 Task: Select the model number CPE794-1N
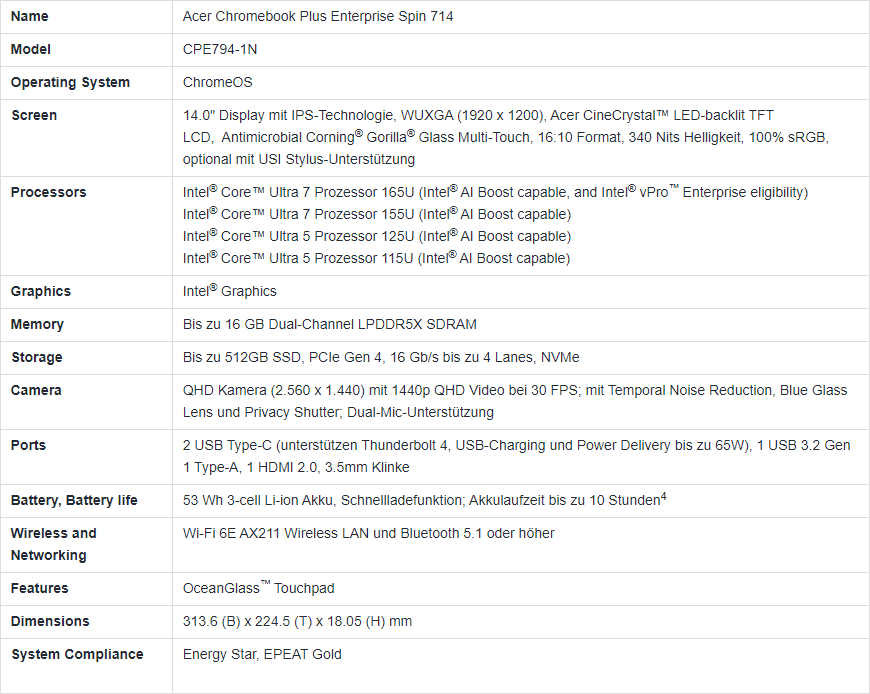(220, 49)
